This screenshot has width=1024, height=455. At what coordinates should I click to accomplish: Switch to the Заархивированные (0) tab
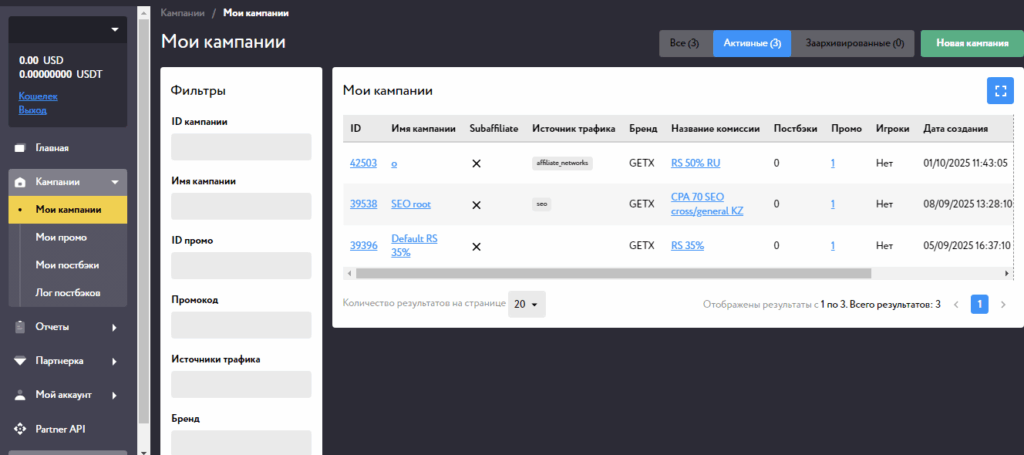(852, 44)
